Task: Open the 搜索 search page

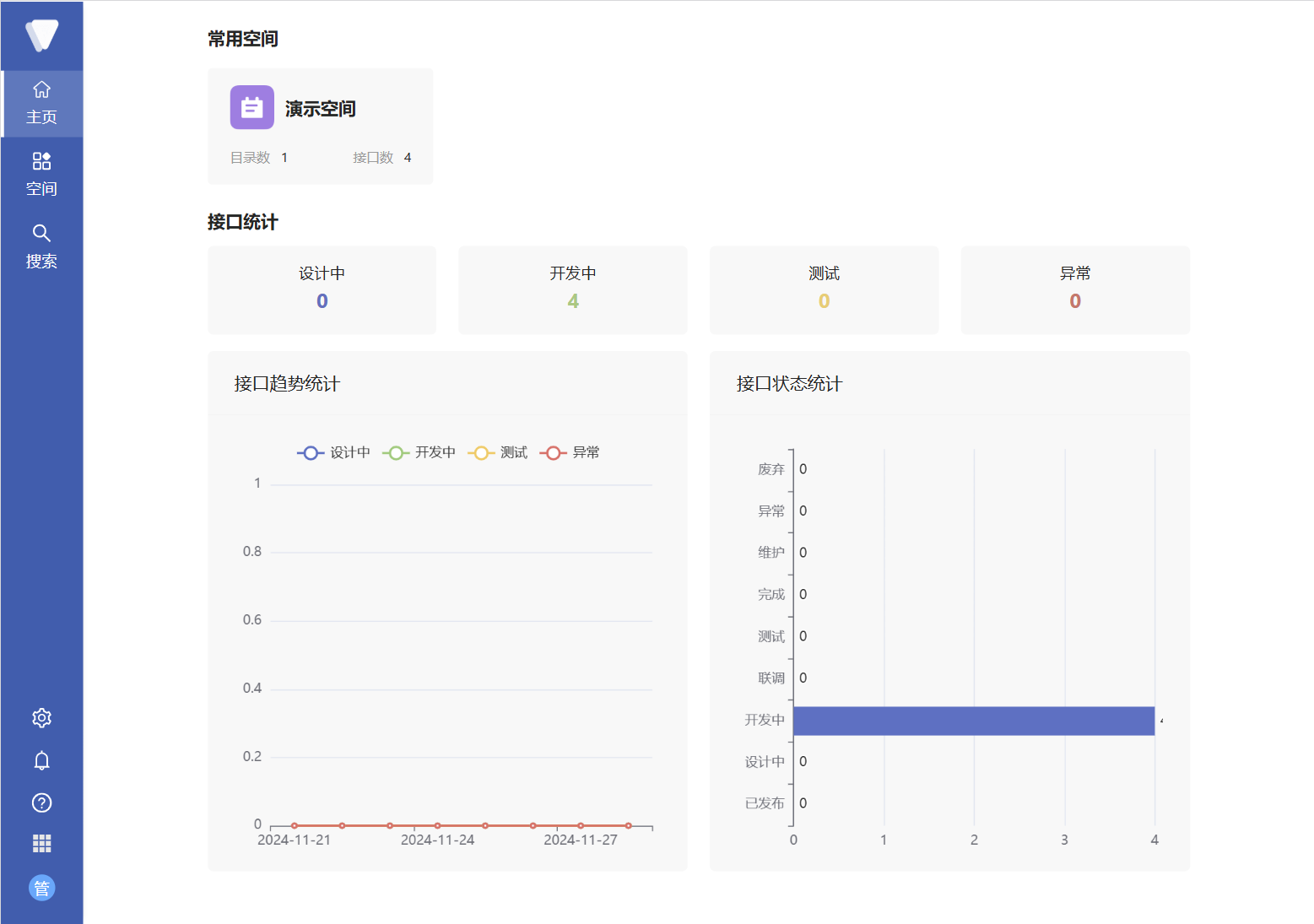Action: click(41, 246)
